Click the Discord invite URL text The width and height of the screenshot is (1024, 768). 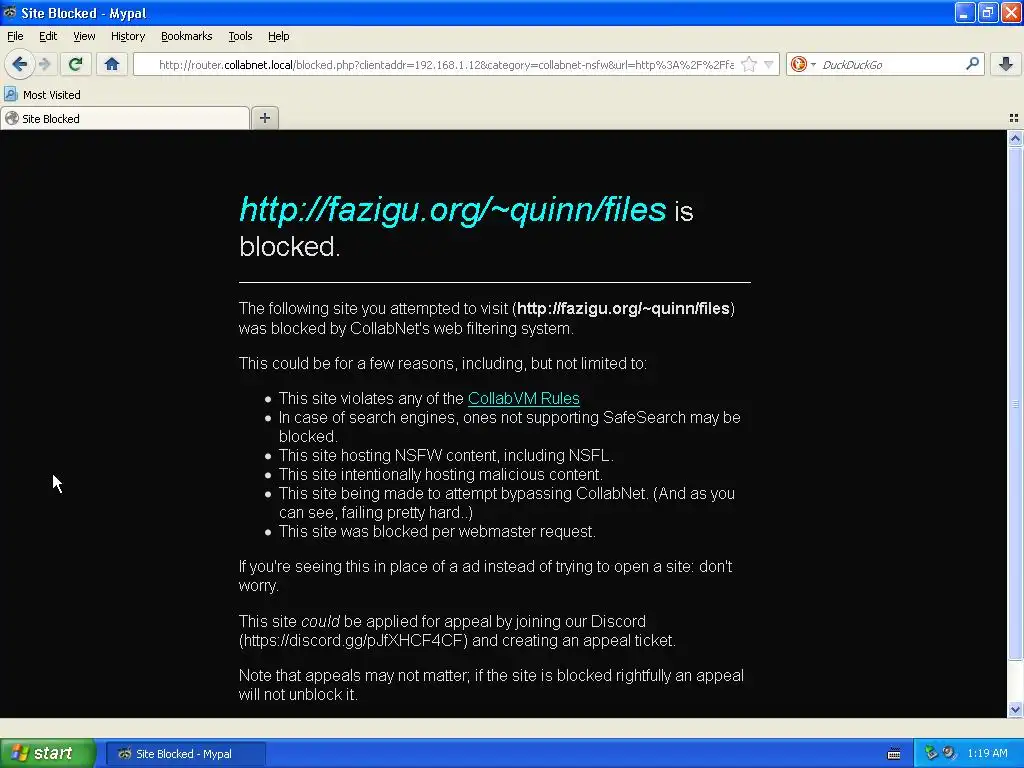353,641
